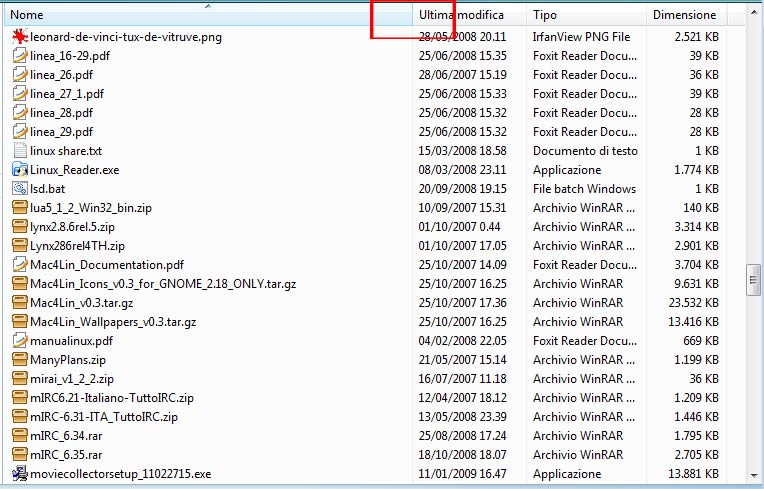Click the PDF icon of manualinux.pdf
Viewport: 764px width, 489px height.
click(x=20, y=340)
